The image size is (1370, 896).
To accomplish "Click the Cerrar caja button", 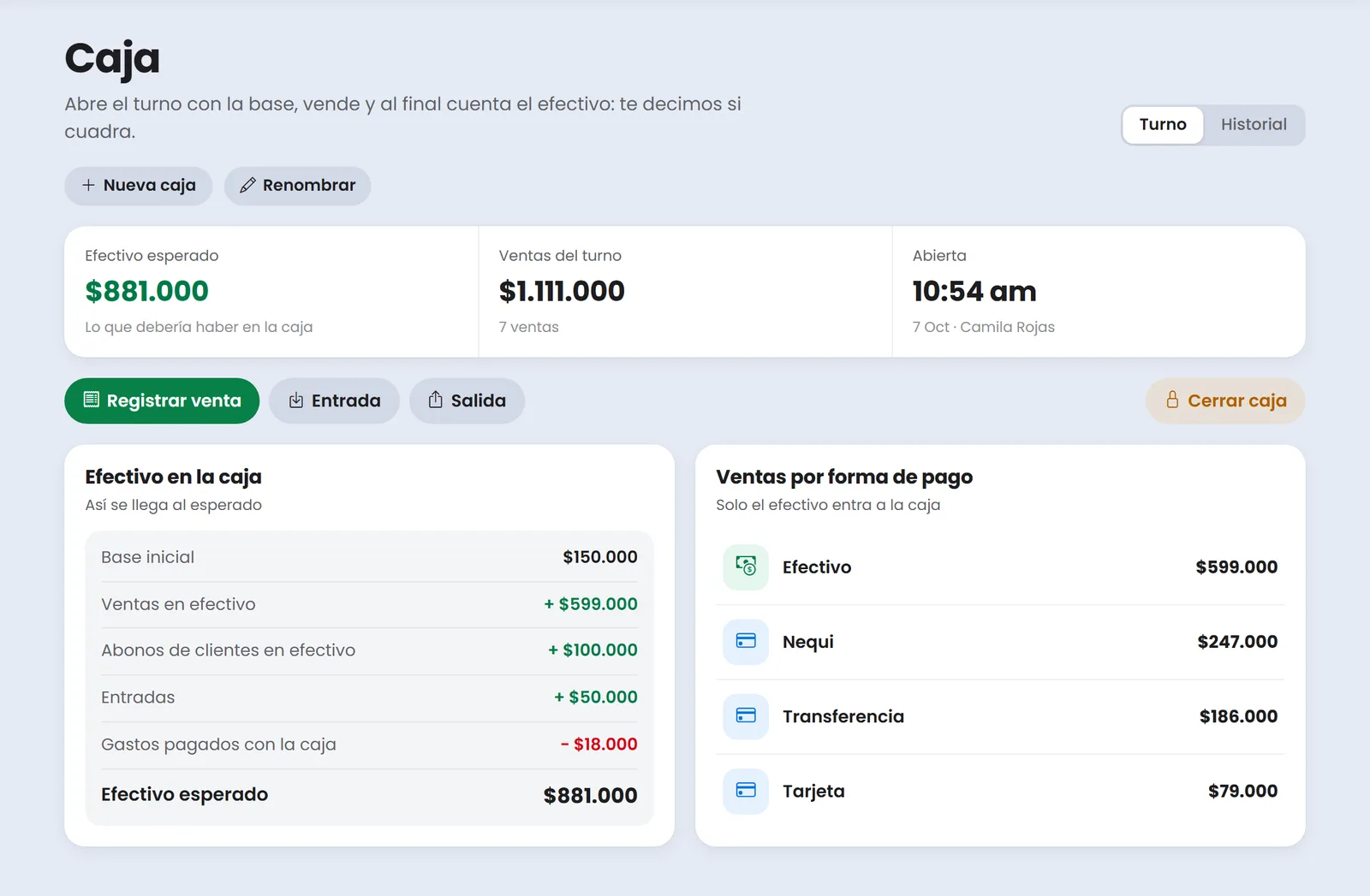I will [1225, 401].
